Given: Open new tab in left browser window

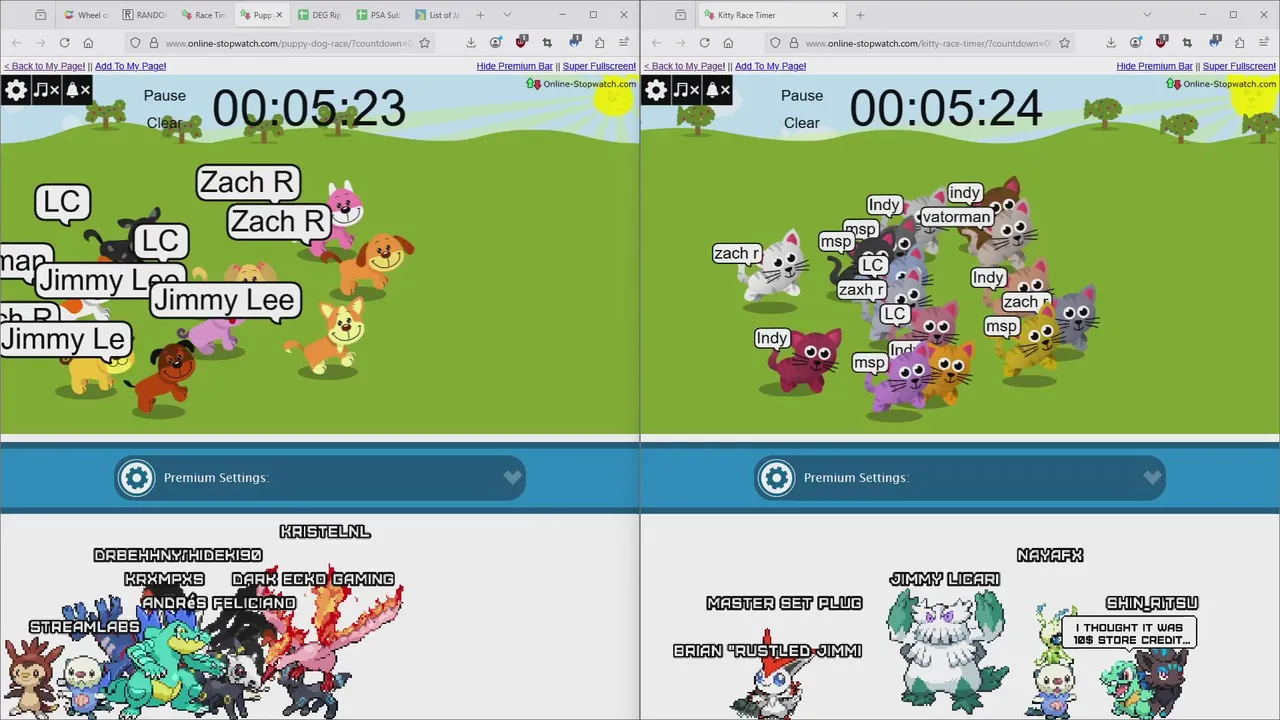Looking at the screenshot, I should [x=480, y=15].
